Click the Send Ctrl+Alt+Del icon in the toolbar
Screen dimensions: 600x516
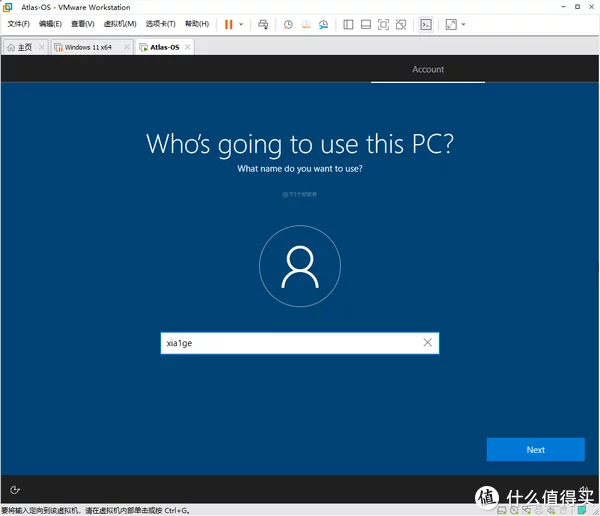click(263, 24)
